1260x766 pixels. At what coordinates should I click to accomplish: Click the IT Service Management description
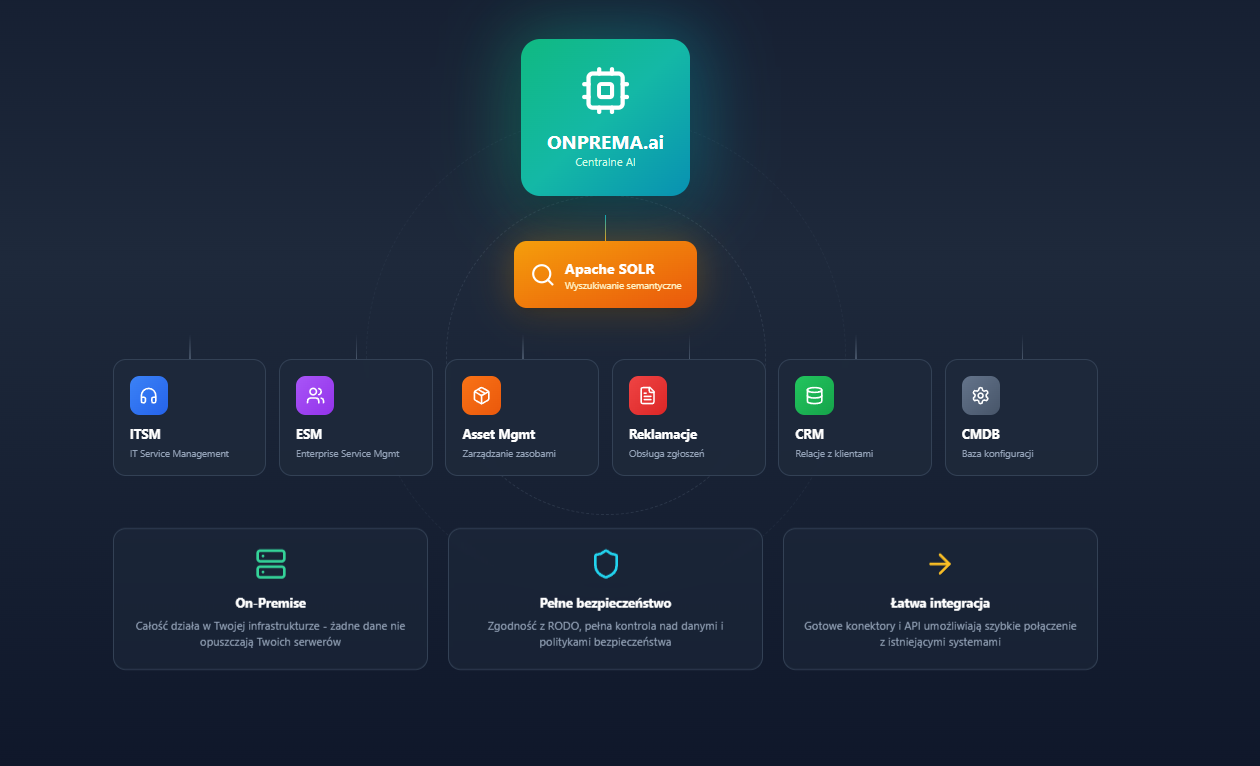click(179, 454)
